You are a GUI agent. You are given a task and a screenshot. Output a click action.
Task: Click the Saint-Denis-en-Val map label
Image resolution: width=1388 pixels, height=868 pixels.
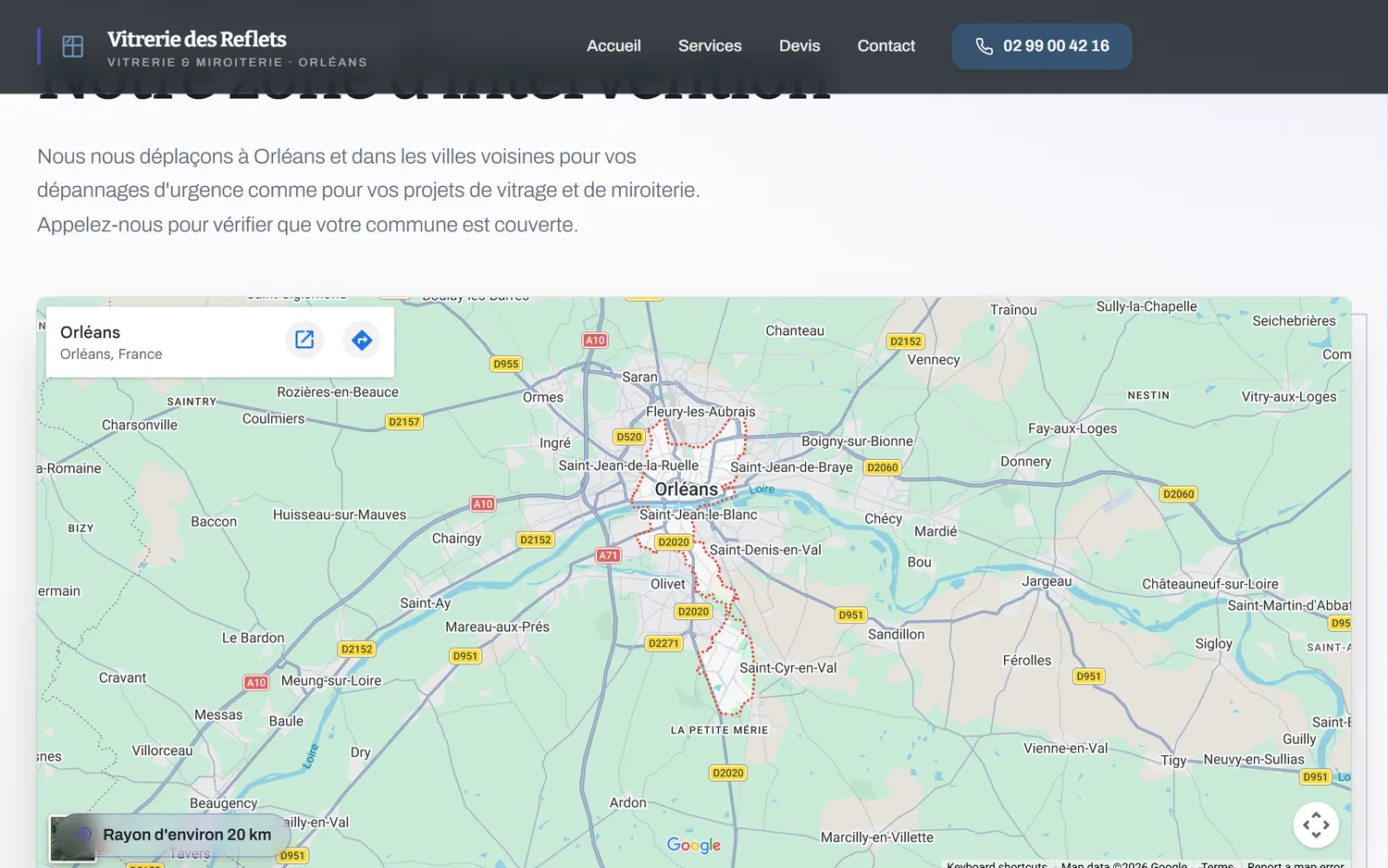click(765, 550)
